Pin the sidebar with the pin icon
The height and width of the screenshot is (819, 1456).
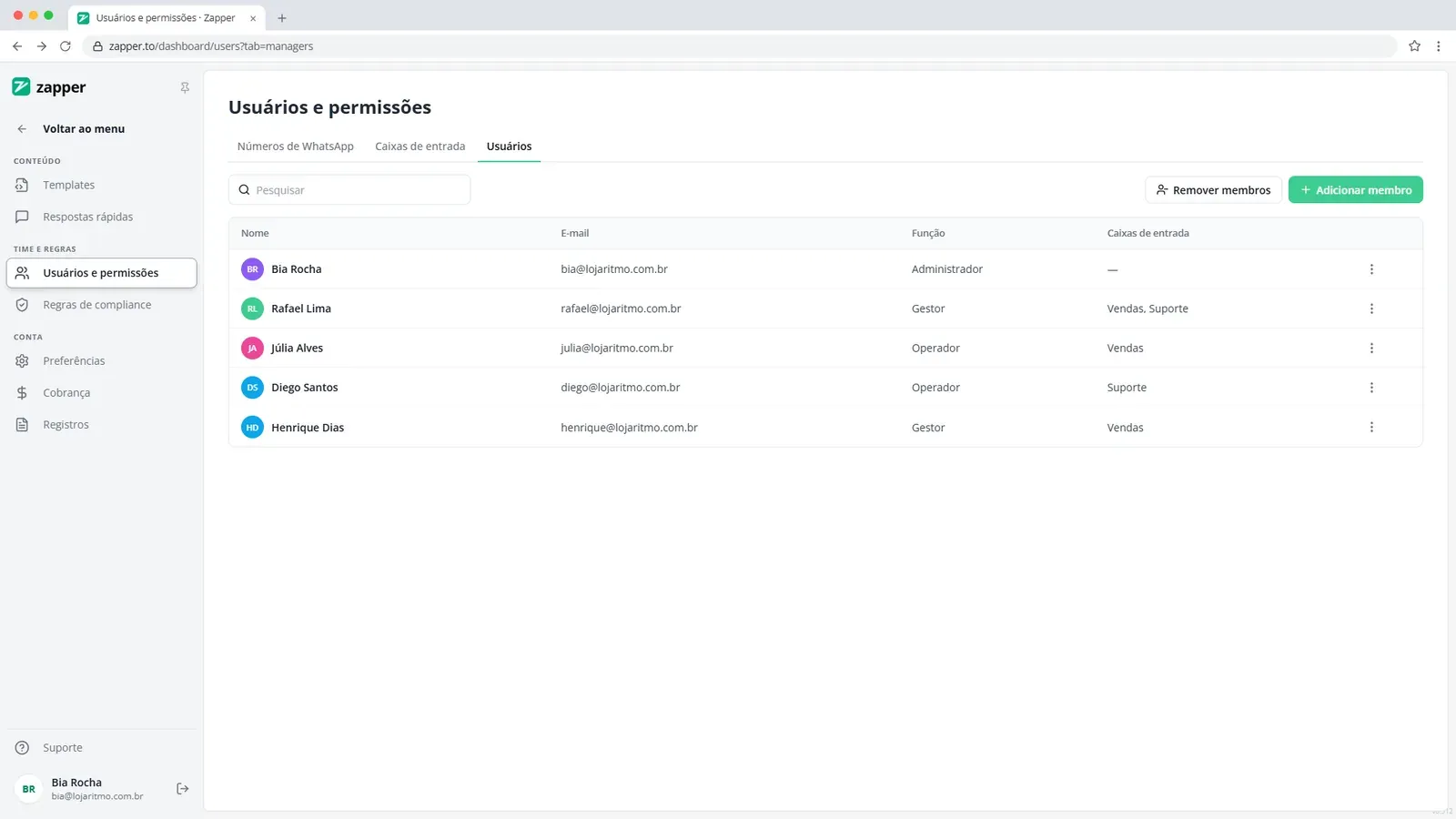(185, 88)
